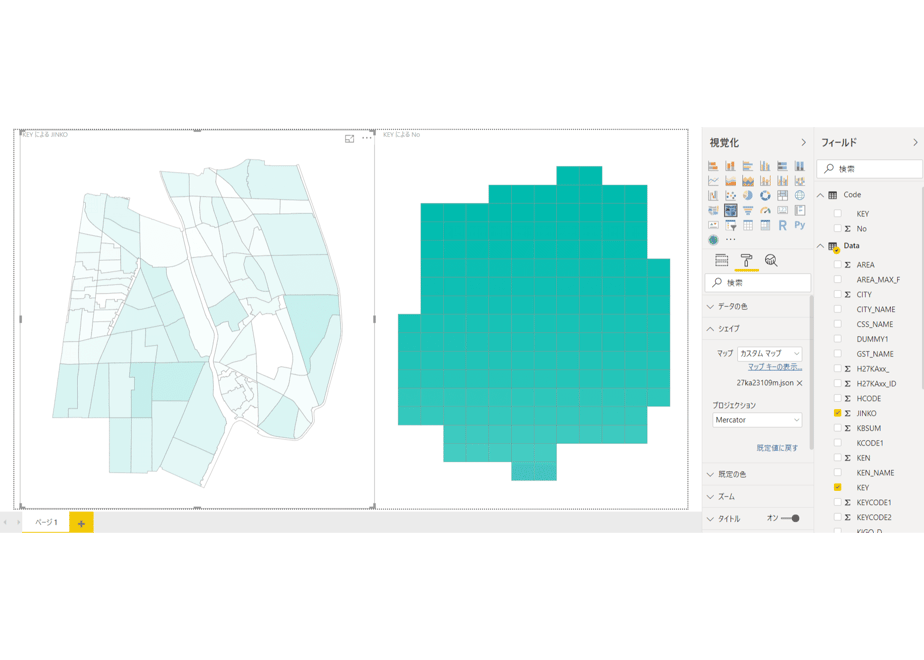This screenshot has height=660, width=924.
Task: Click focus mode icon on left map
Action: click(349, 138)
